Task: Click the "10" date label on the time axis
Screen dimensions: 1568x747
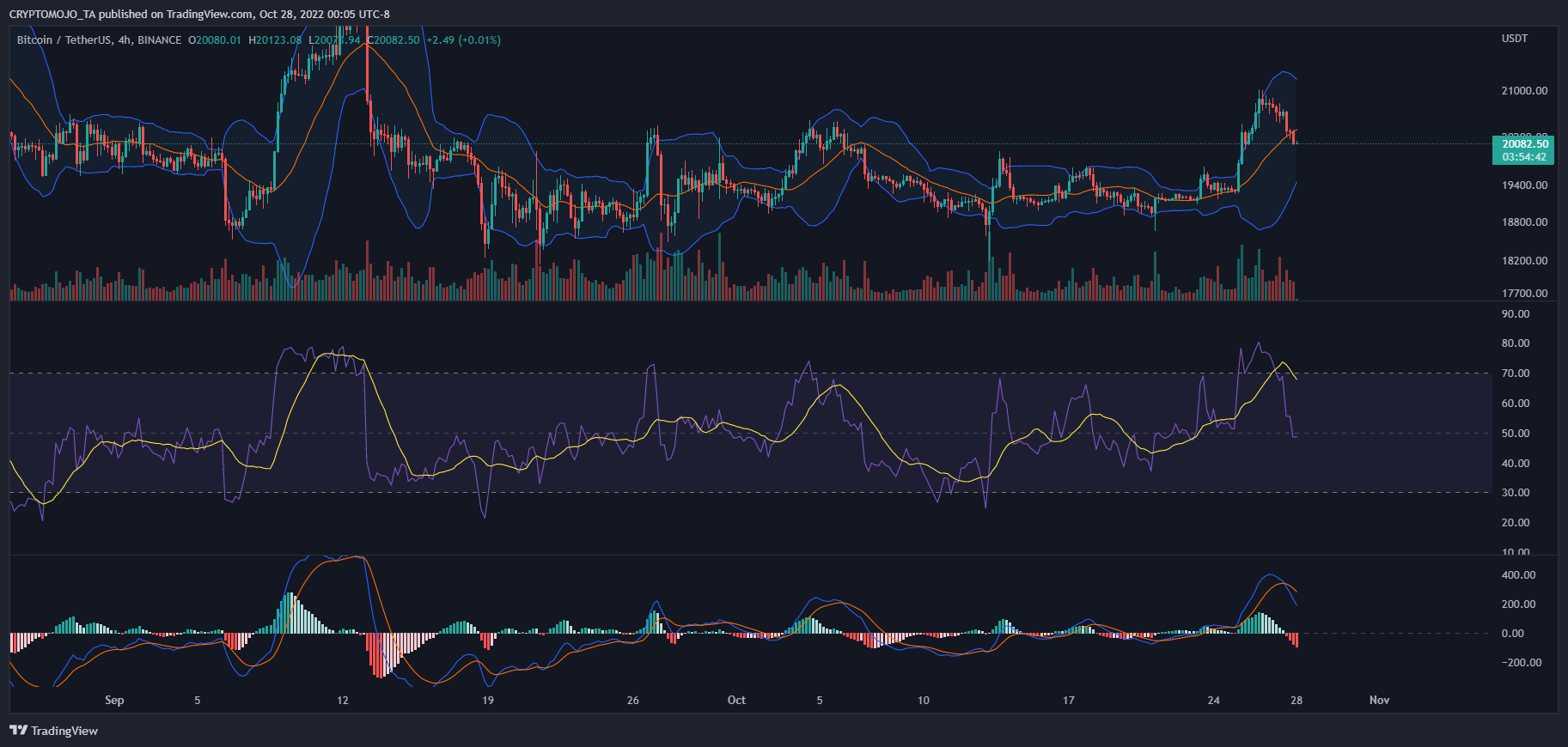Action: 924,701
